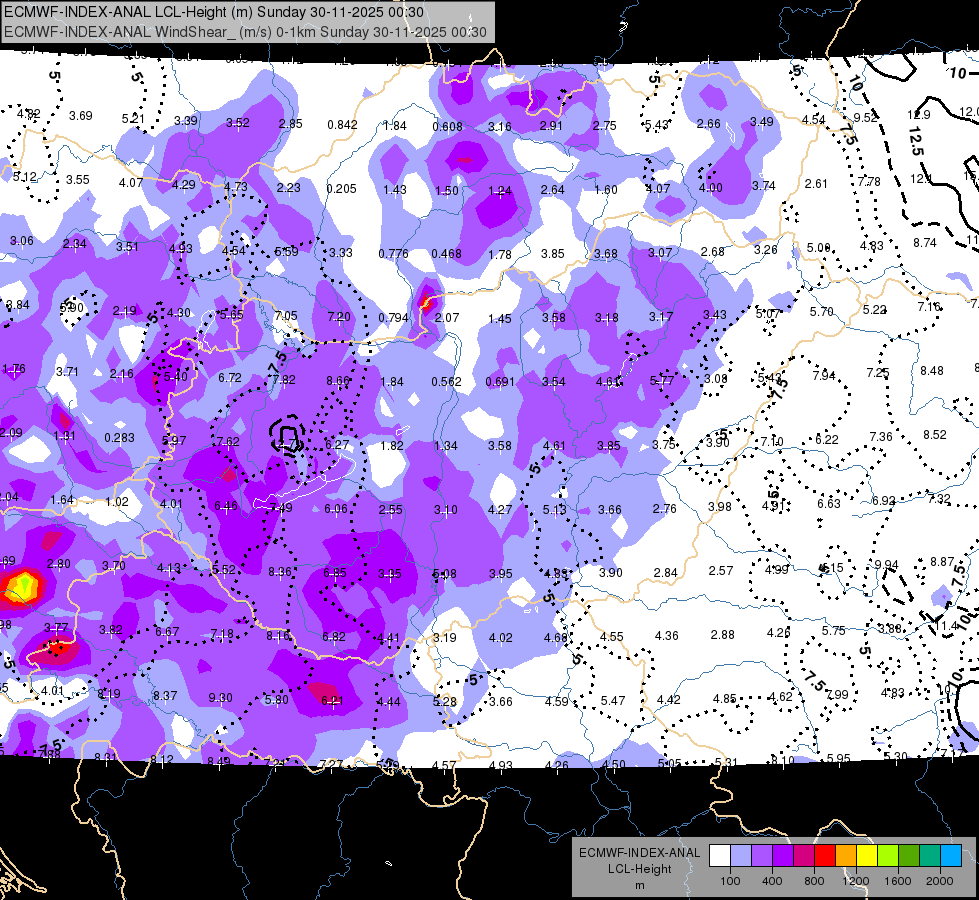Image resolution: width=979 pixels, height=900 pixels.
Task: Click the map value 6.46
Action: coord(226,505)
